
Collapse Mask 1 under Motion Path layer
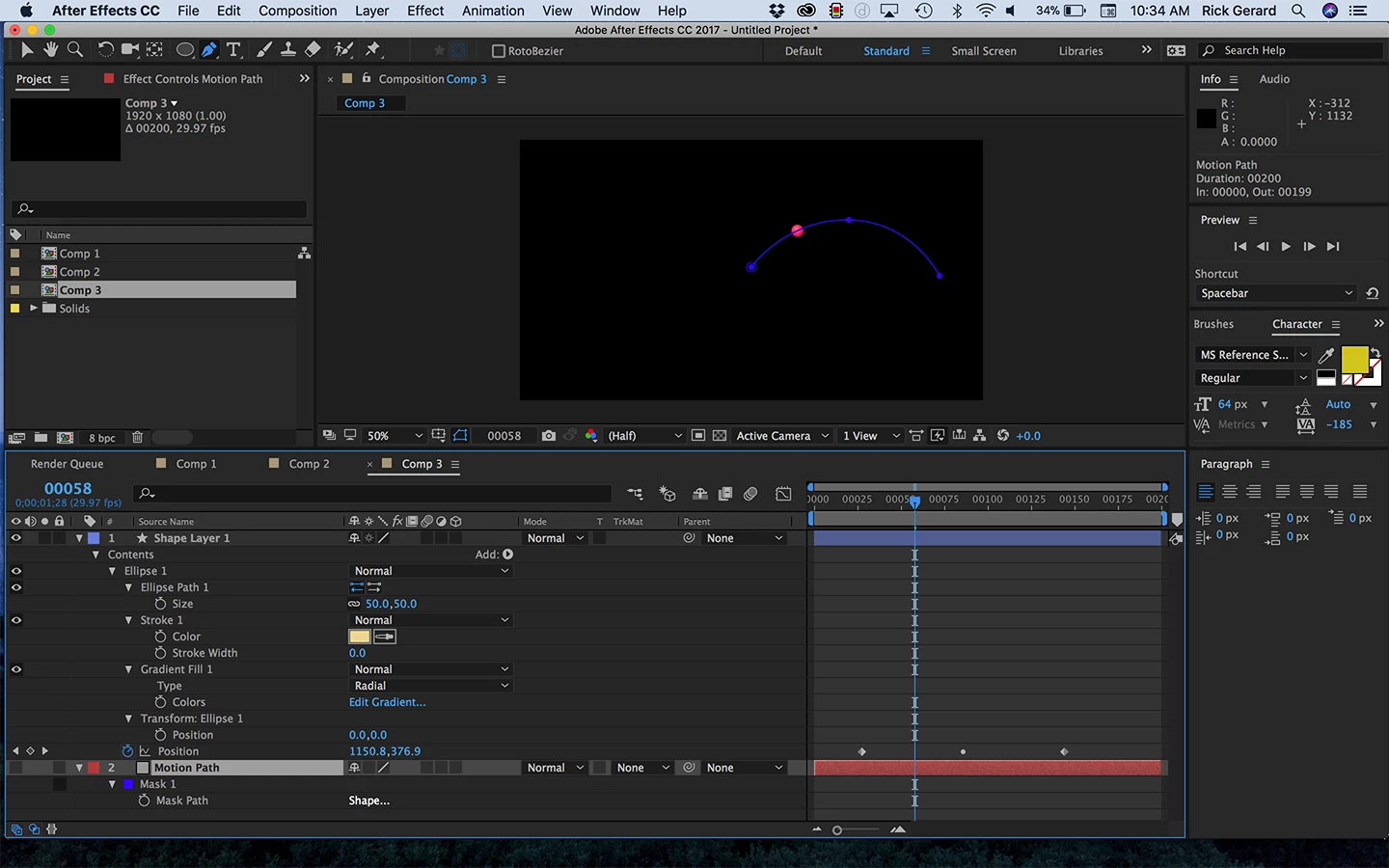112,784
